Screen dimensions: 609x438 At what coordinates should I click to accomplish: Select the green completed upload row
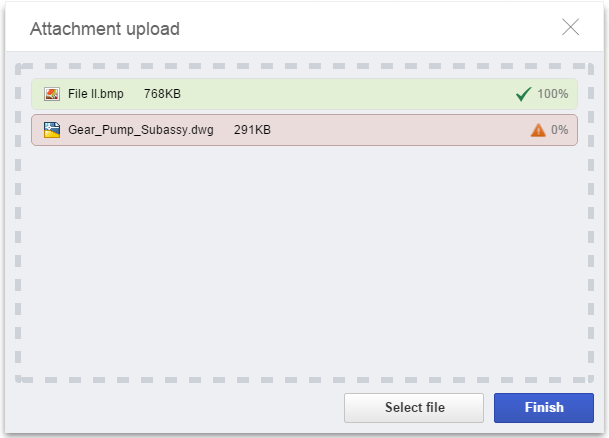304,94
